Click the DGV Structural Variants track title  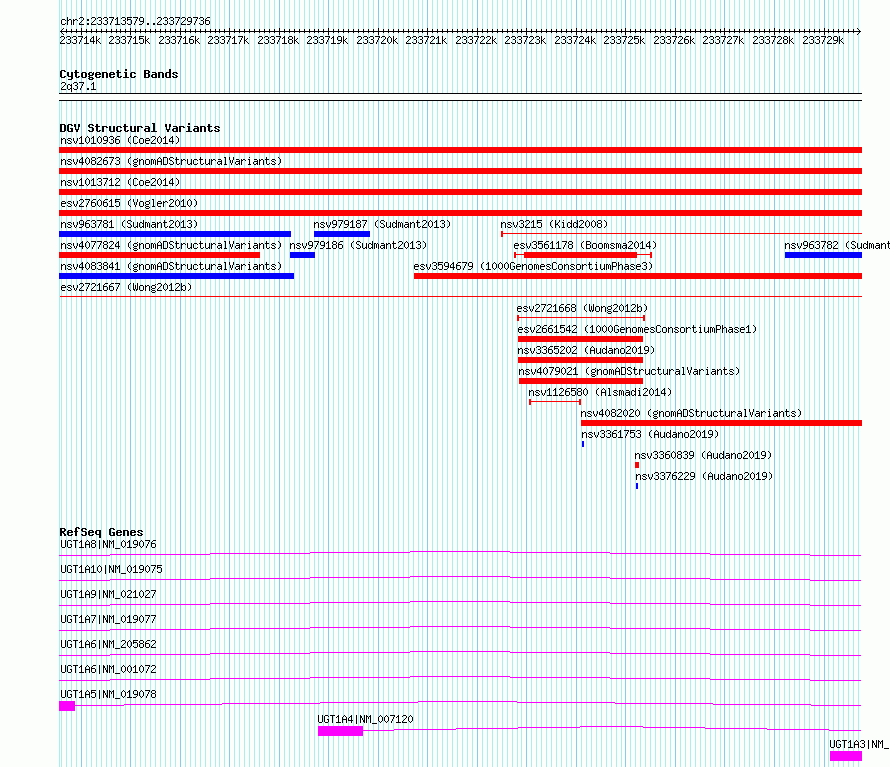(x=140, y=128)
